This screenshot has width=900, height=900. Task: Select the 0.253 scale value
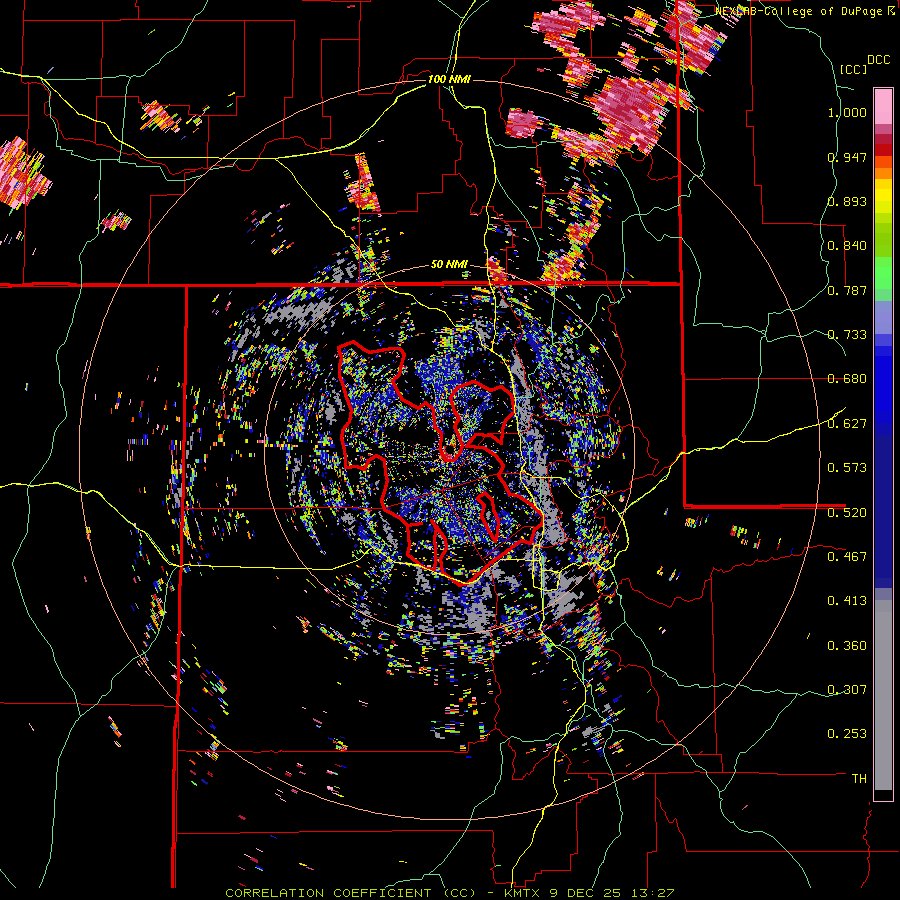click(847, 734)
